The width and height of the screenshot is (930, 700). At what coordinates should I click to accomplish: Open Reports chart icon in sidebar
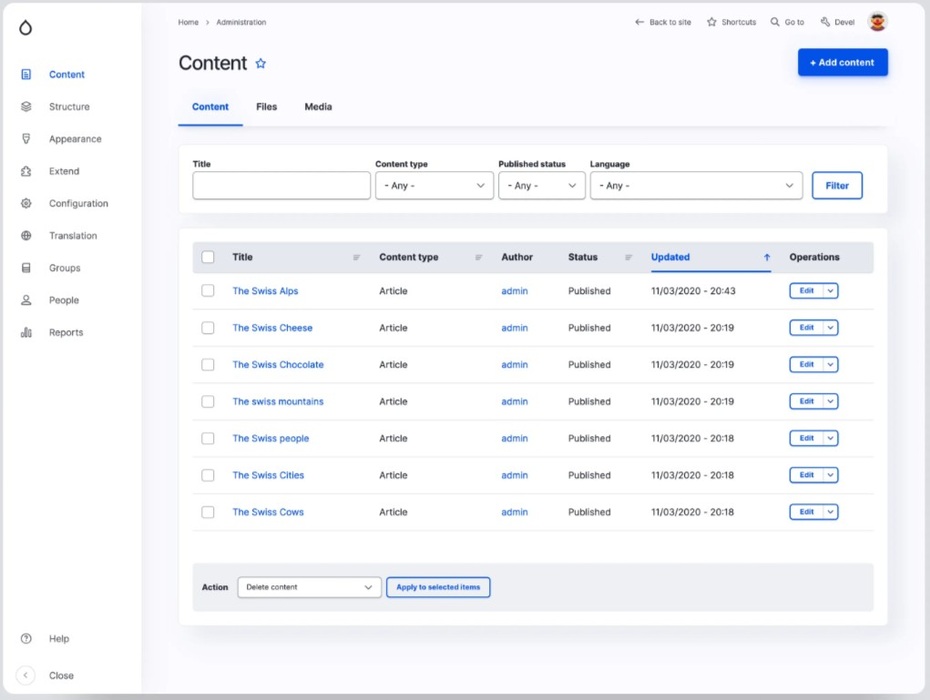pyautogui.click(x=26, y=332)
